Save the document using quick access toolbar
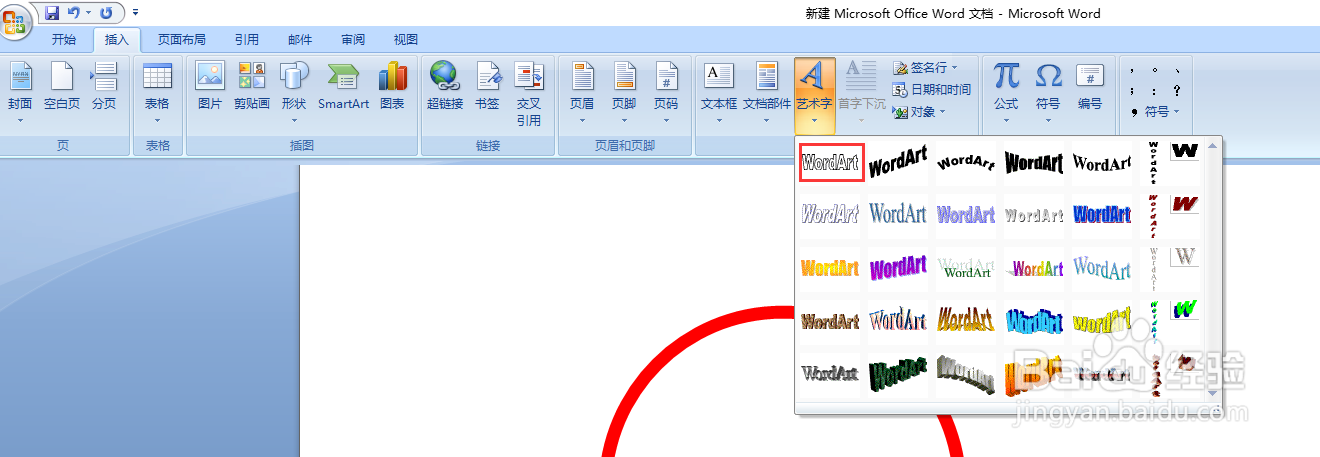The width and height of the screenshot is (1320, 457). coord(52,13)
